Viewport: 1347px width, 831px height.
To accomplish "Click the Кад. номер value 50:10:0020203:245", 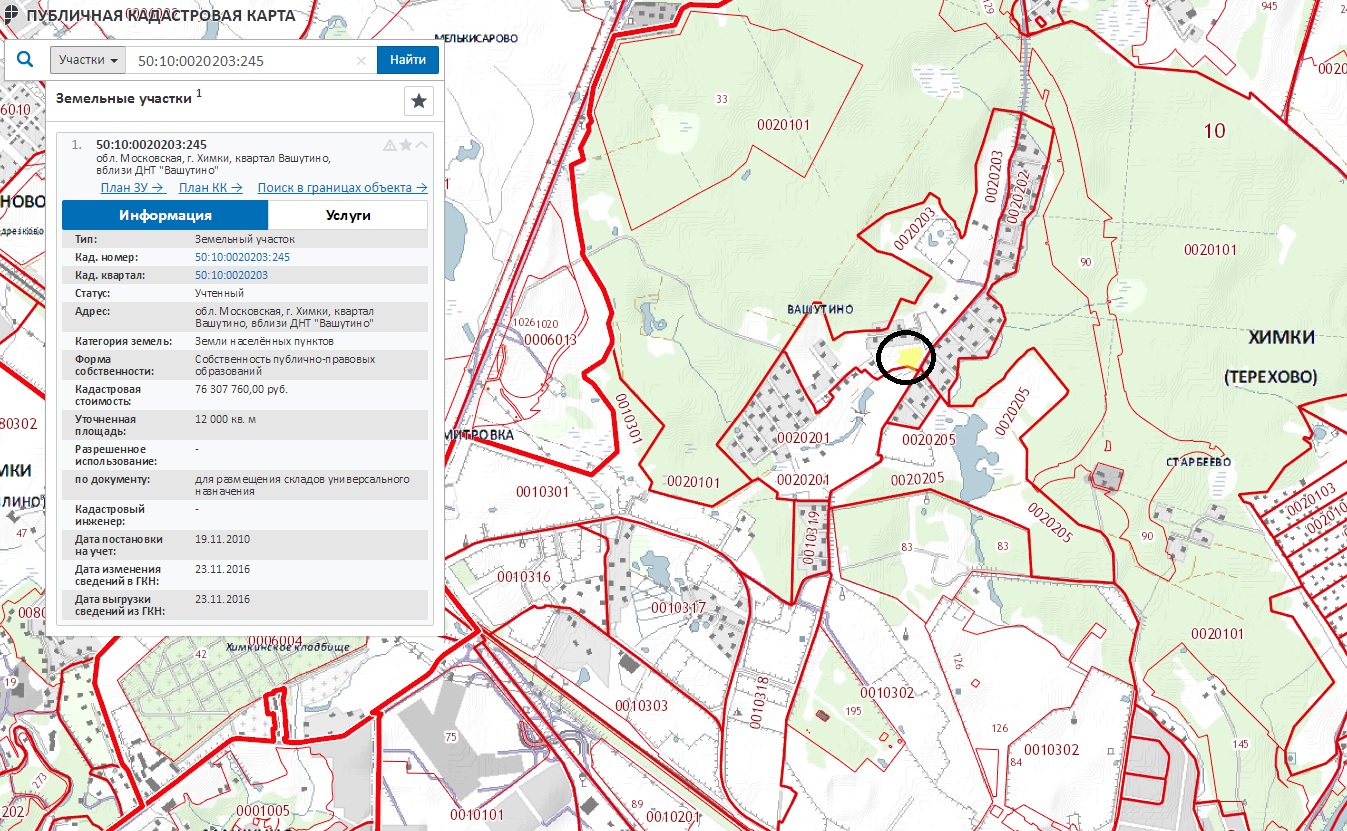I will tap(242, 257).
